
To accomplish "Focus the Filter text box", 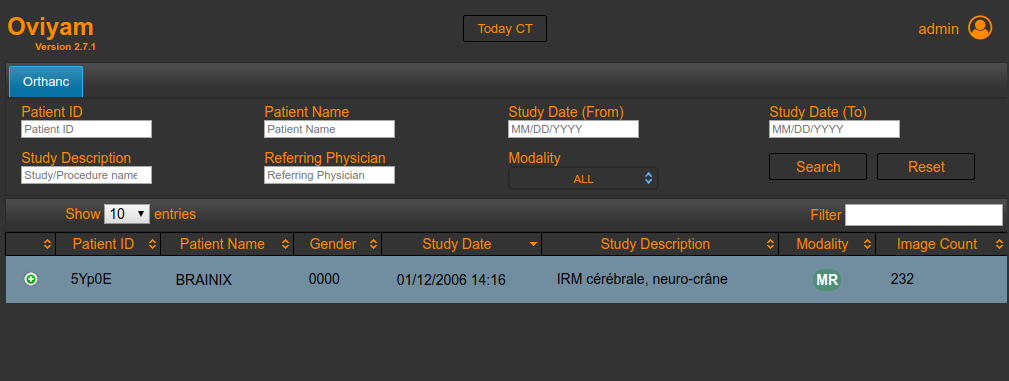I will 923,215.
